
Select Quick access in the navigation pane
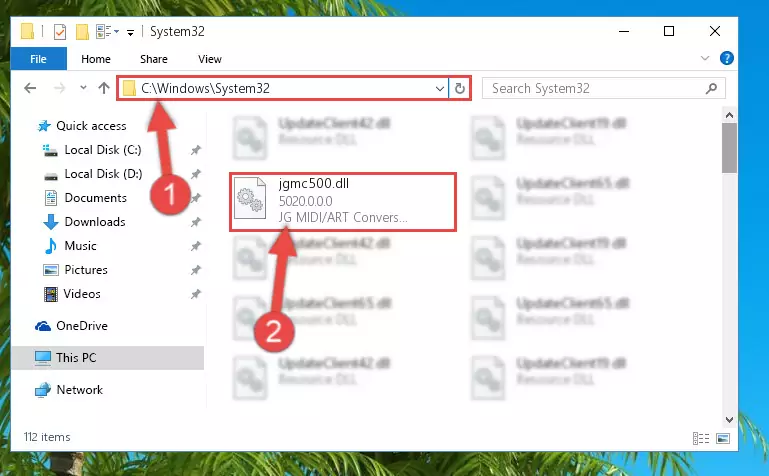[91, 126]
